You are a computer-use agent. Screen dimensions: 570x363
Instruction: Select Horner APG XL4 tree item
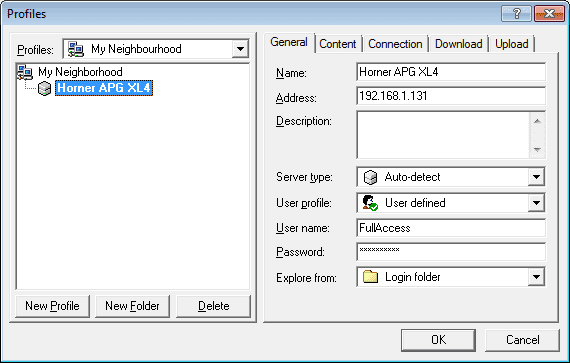(x=104, y=88)
